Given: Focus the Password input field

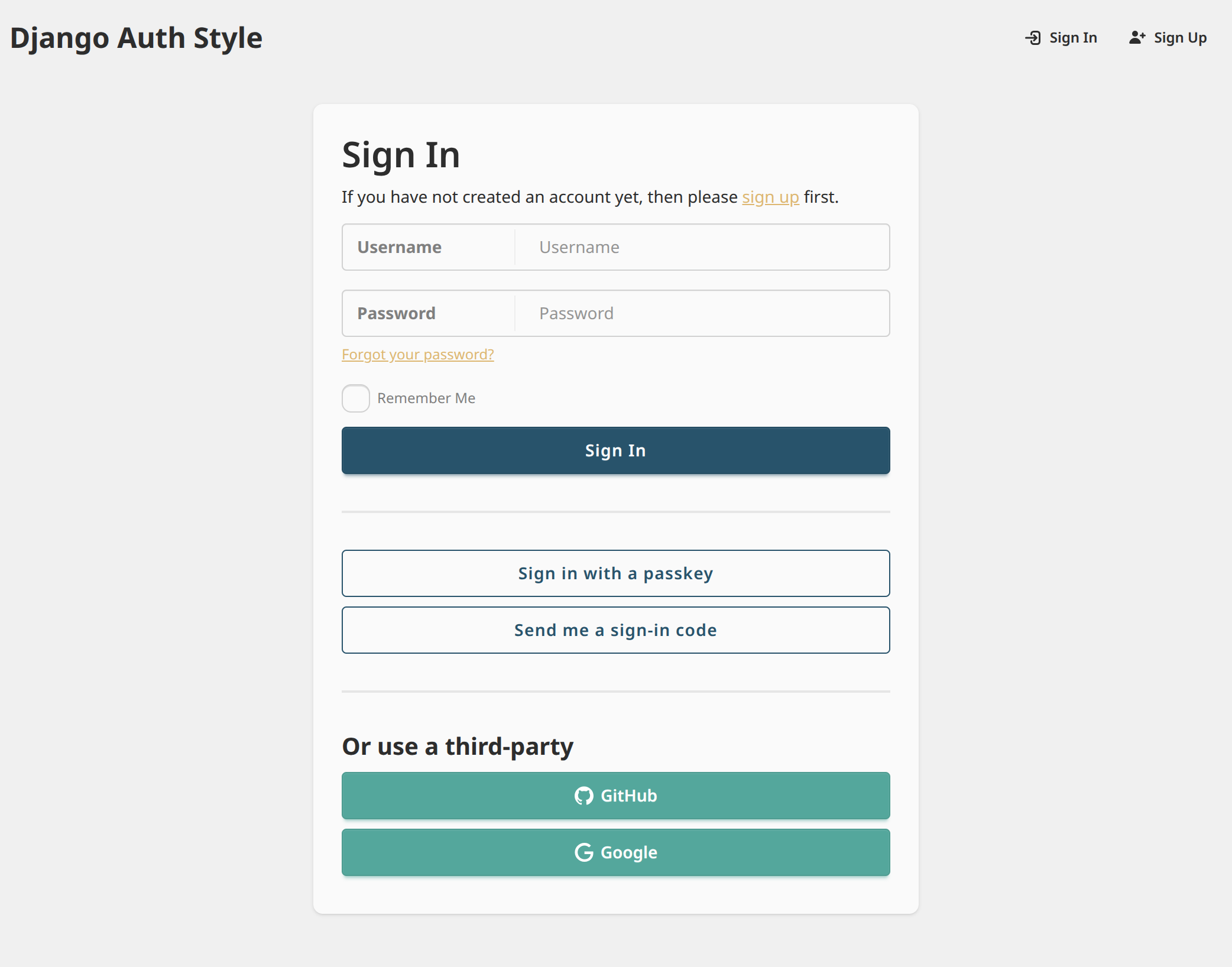Looking at the screenshot, I should [701, 313].
